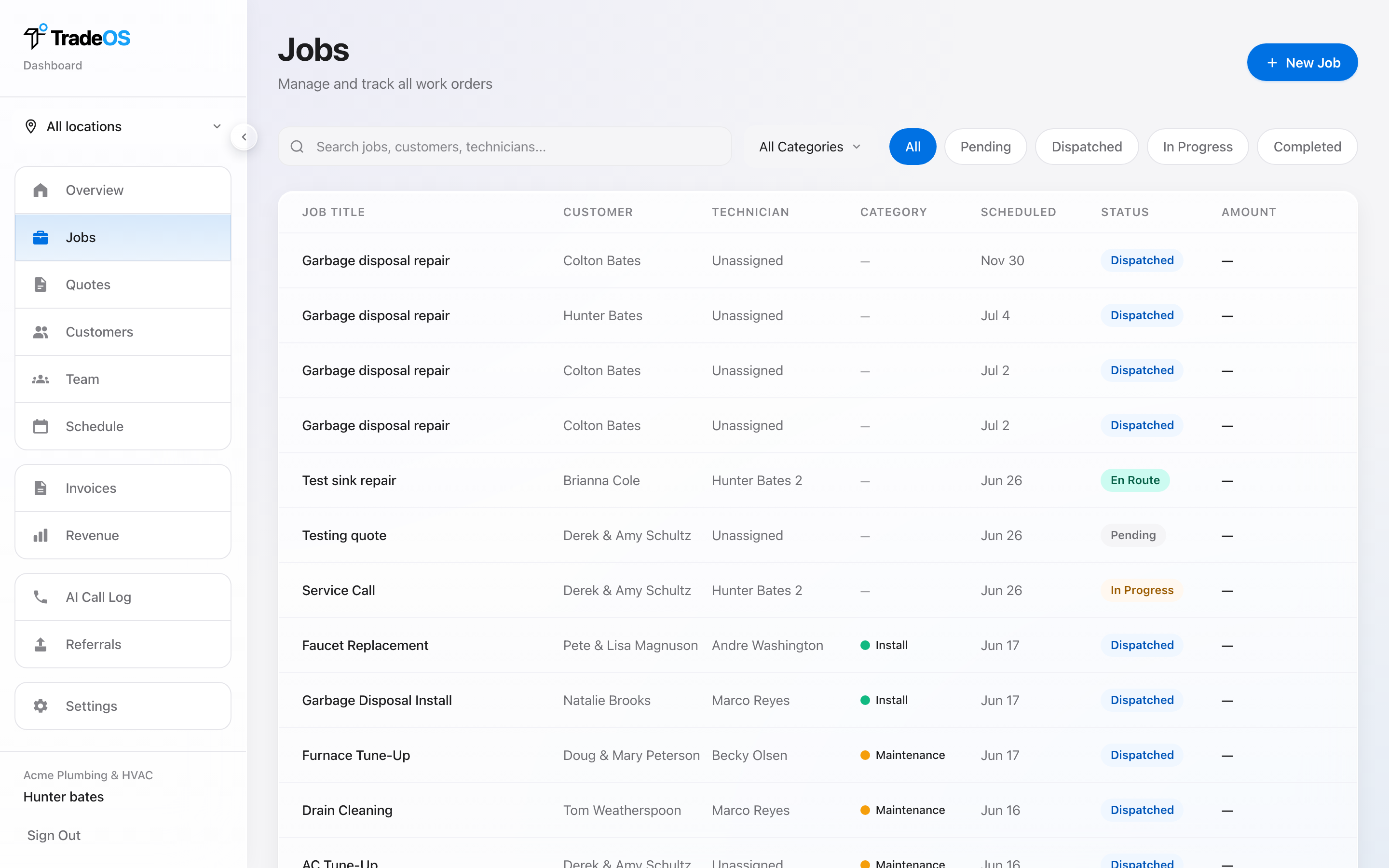The width and height of the screenshot is (1389, 868).
Task: Select the All status filter
Action: point(912,147)
